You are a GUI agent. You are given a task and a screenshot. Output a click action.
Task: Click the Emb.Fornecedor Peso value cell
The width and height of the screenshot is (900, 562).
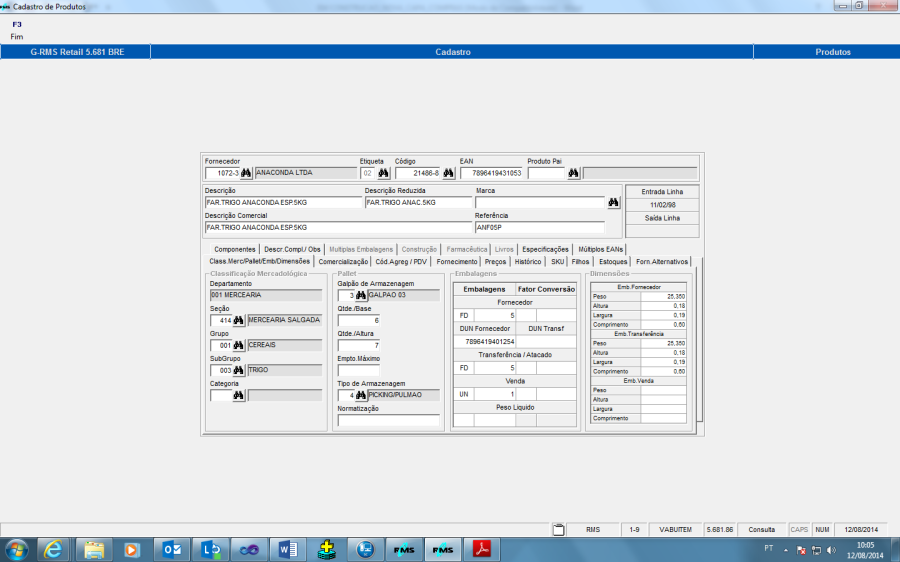click(664, 297)
